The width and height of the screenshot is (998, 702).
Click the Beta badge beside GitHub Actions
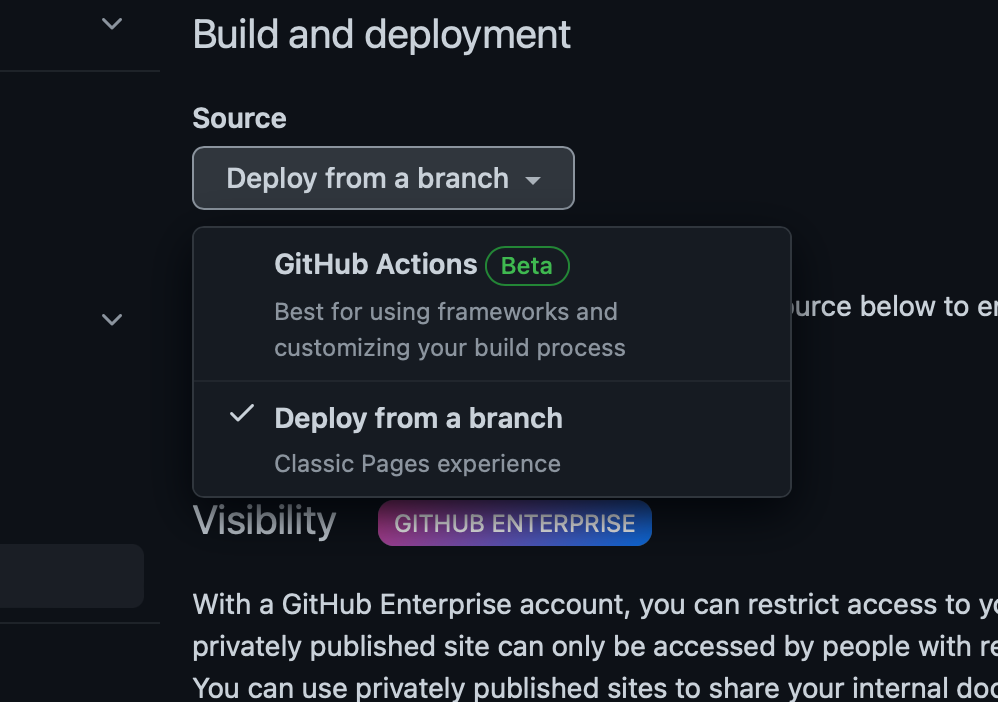coord(527,265)
